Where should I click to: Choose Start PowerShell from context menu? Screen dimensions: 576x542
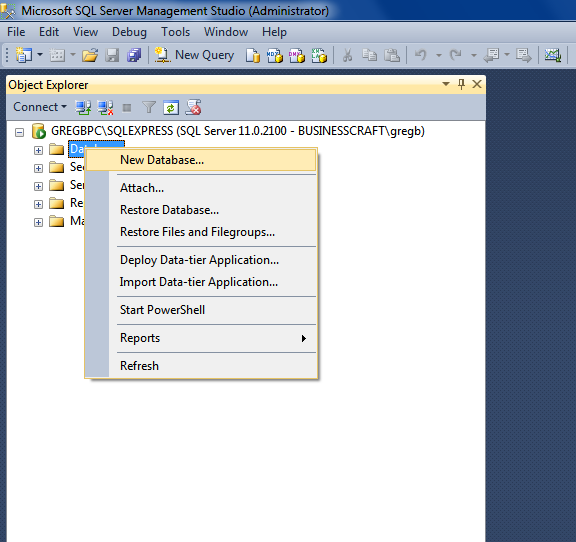click(x=201, y=310)
